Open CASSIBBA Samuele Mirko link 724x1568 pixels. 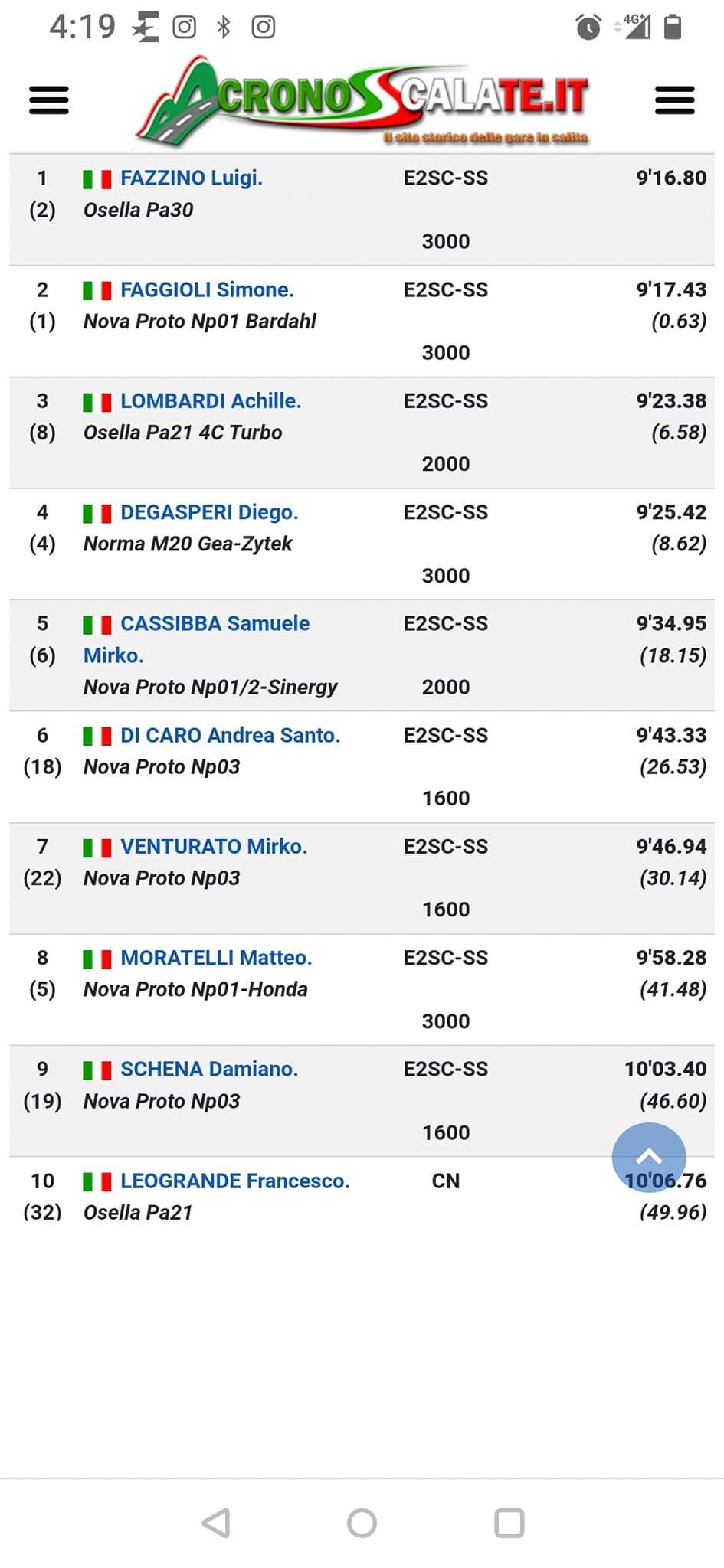coord(215,624)
